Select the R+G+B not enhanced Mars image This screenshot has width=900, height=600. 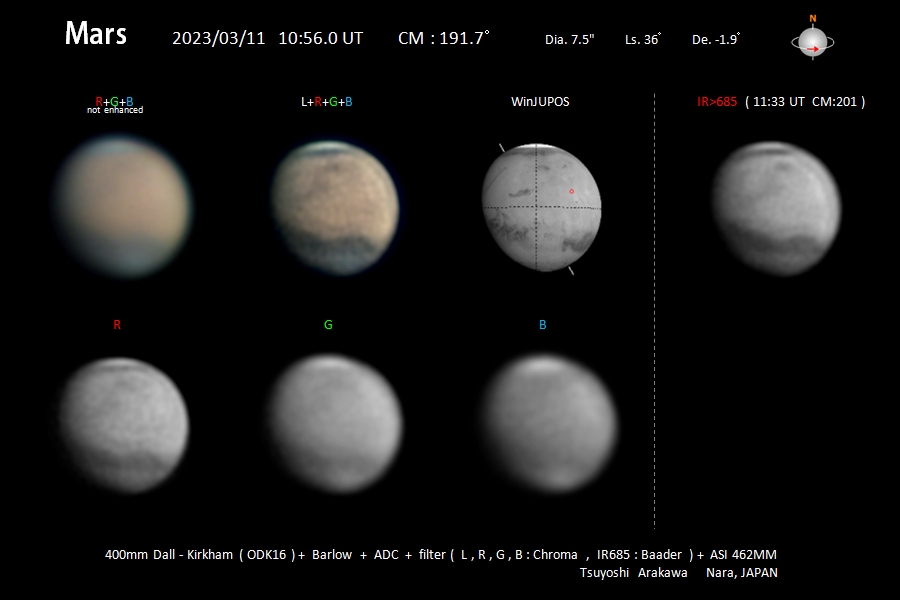tap(123, 207)
